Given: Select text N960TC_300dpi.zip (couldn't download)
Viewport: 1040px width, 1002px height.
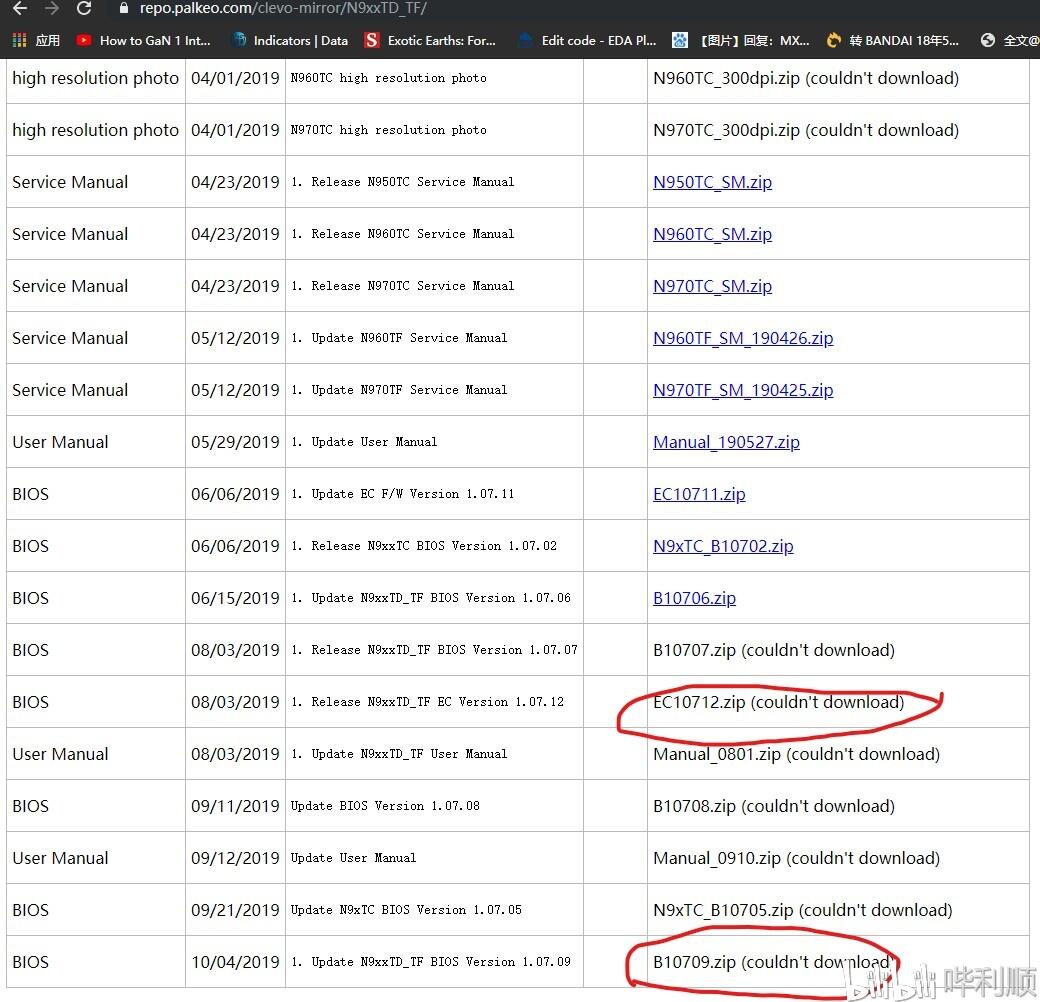Looking at the screenshot, I should [x=806, y=78].
